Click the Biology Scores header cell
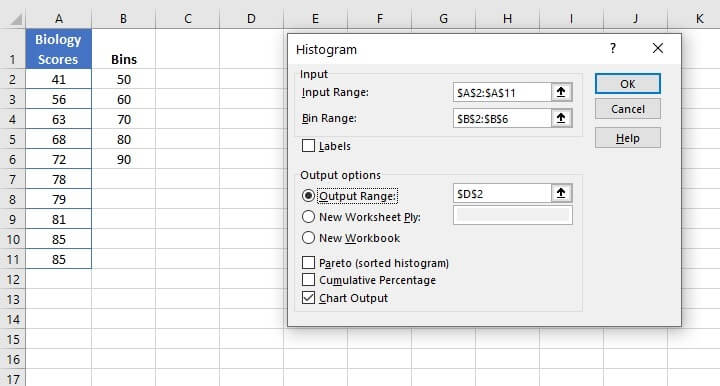Image resolution: width=720 pixels, height=386 pixels. point(59,49)
